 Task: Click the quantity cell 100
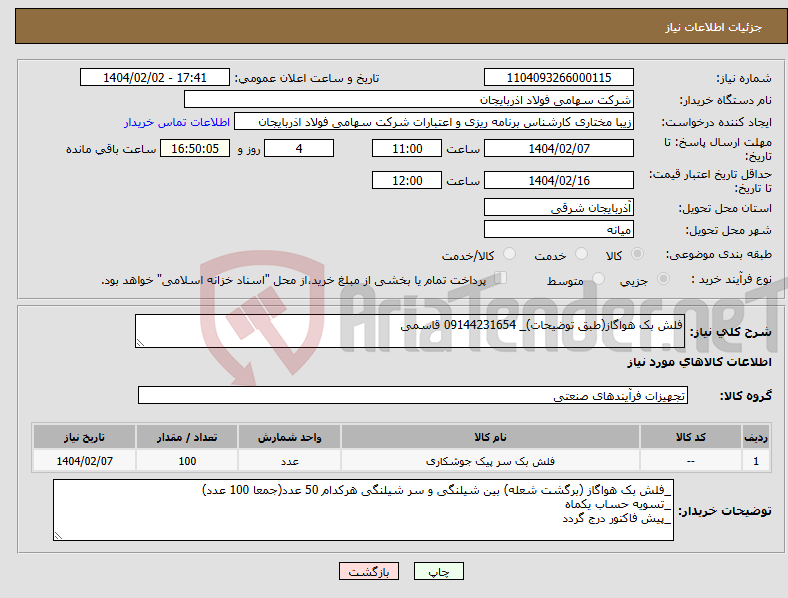[187, 461]
